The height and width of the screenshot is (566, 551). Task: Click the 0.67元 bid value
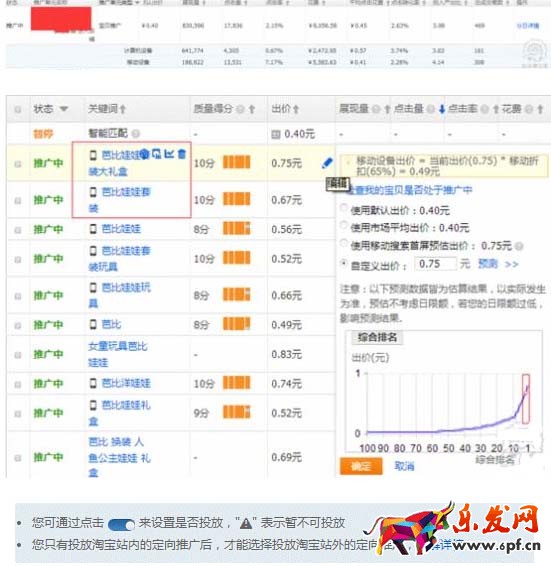coord(286,200)
